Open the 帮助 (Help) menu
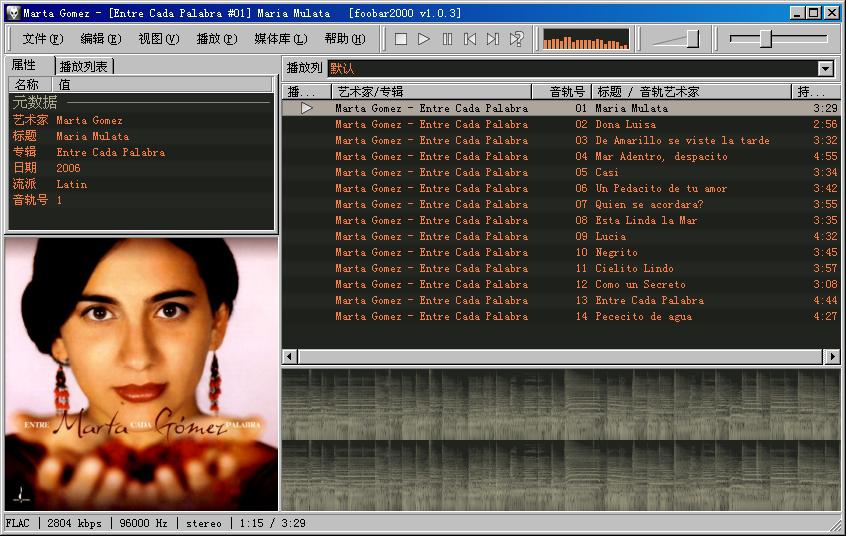Image resolution: width=846 pixels, height=536 pixels. (345, 39)
